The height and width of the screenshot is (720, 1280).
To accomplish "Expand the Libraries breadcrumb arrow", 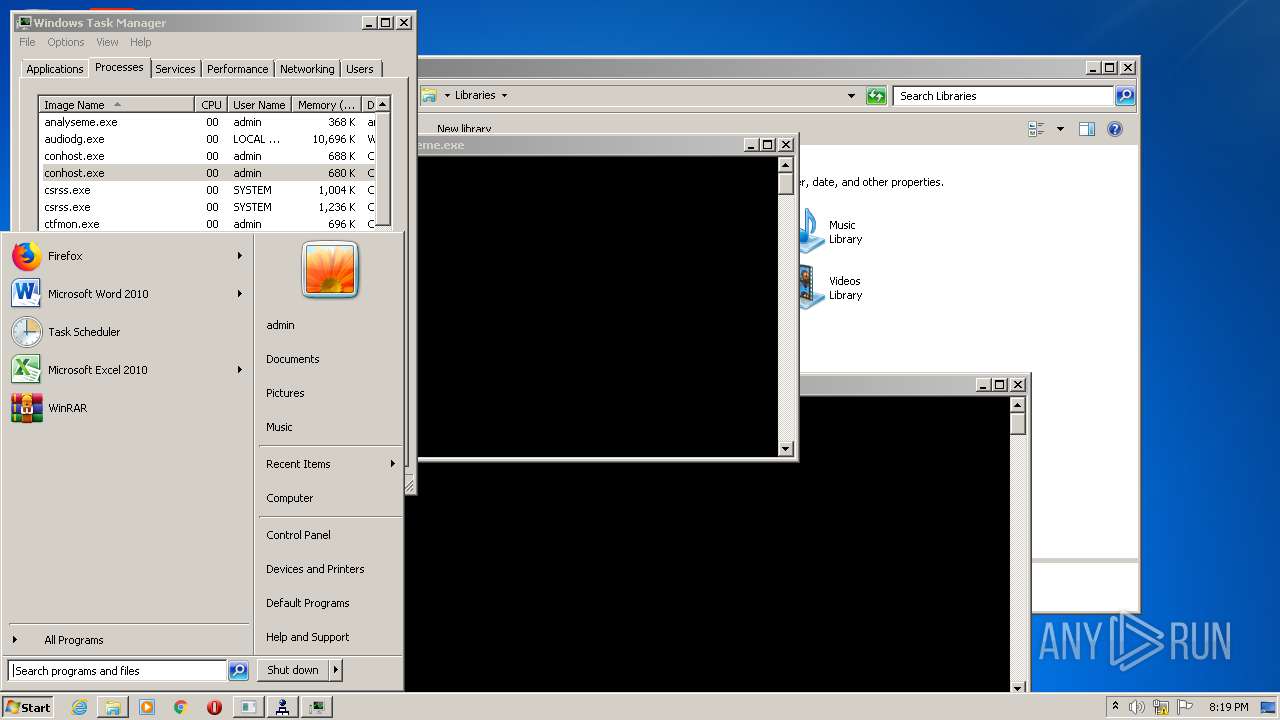I will (x=504, y=96).
